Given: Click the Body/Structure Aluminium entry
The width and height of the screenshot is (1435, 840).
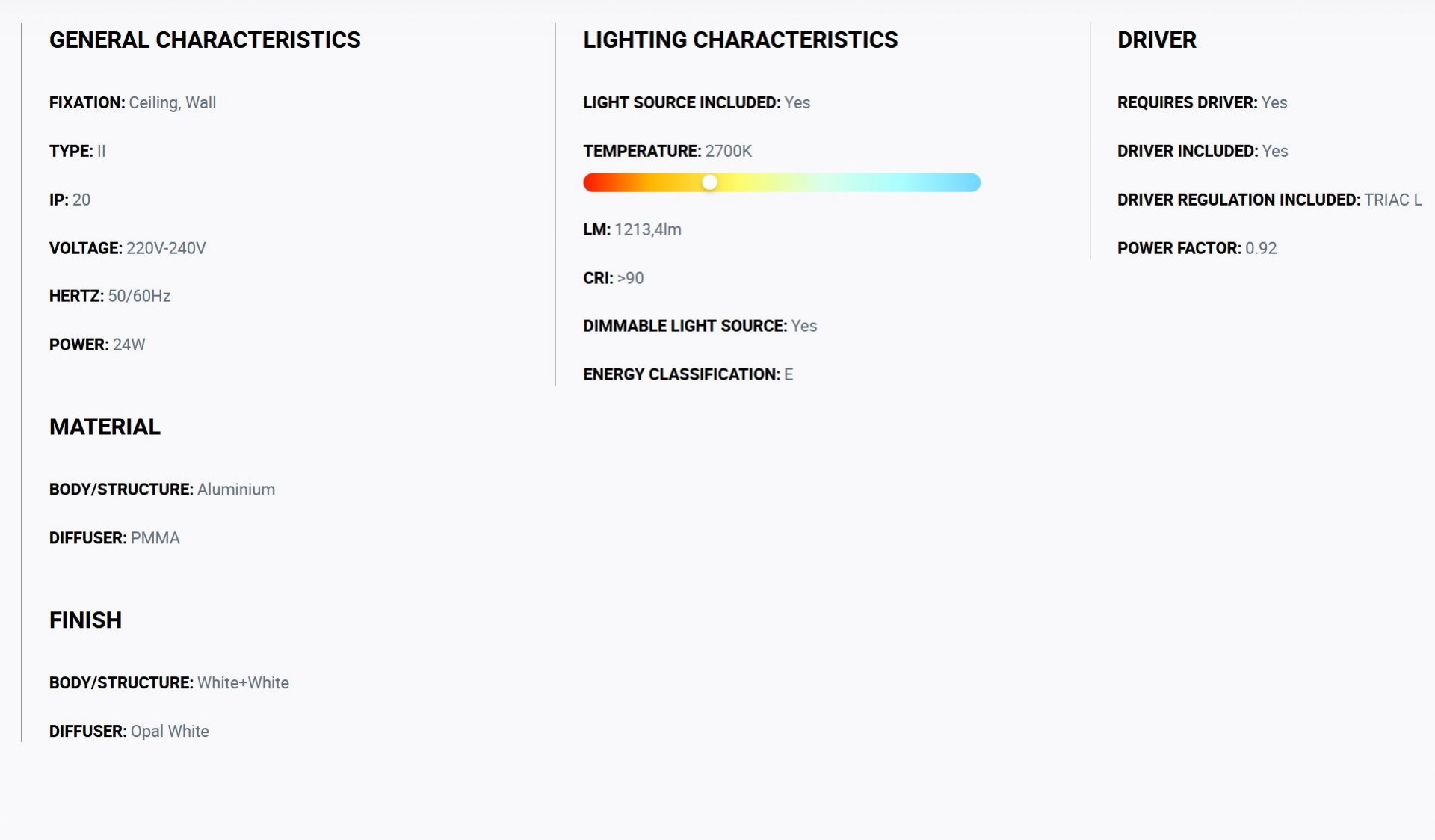Looking at the screenshot, I should coord(162,490).
